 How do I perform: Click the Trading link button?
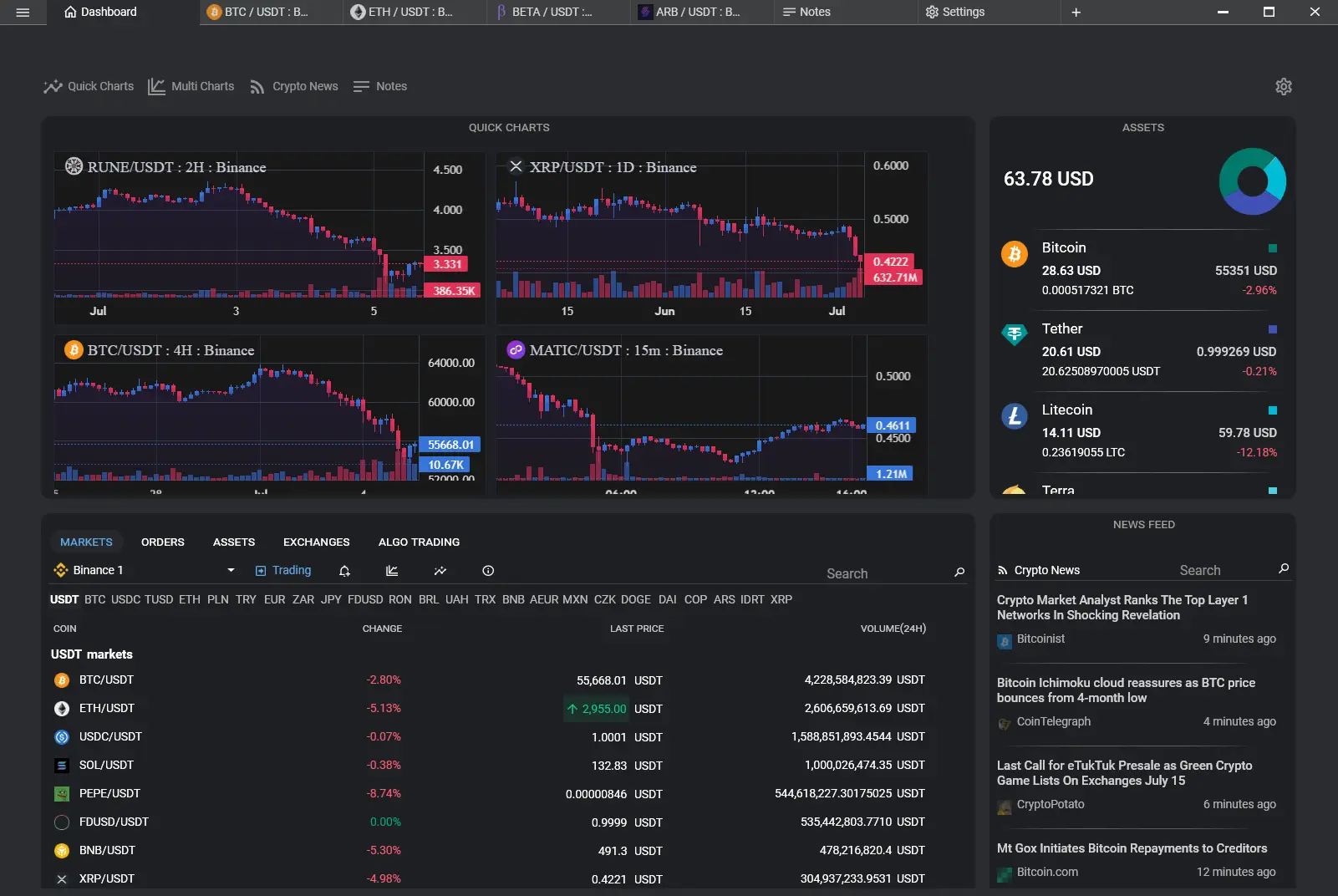pyautogui.click(x=283, y=570)
